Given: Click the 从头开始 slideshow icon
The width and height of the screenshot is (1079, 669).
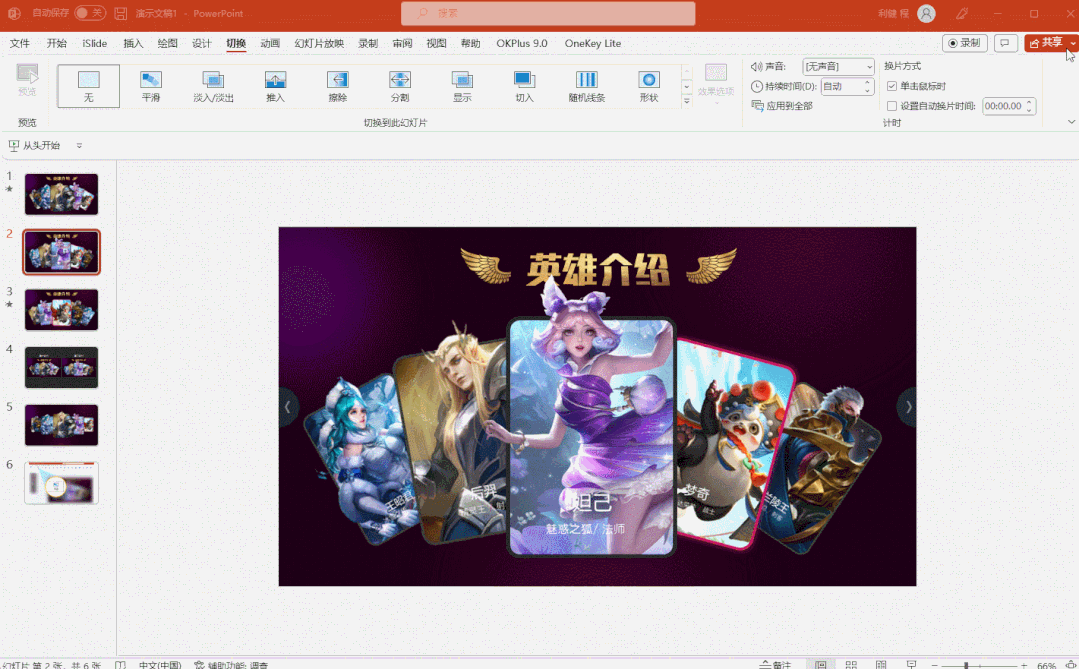Looking at the screenshot, I should (14, 145).
